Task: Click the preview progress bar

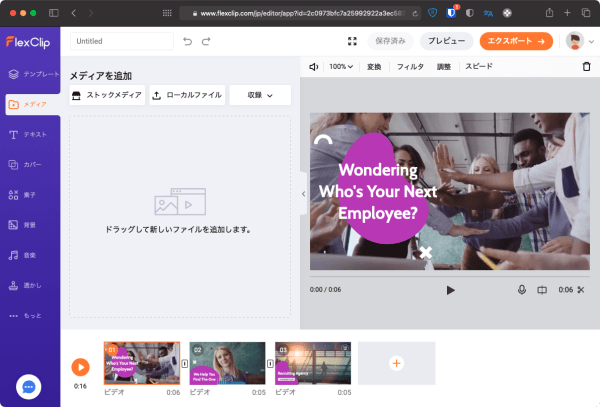Action: pyautogui.click(x=450, y=276)
